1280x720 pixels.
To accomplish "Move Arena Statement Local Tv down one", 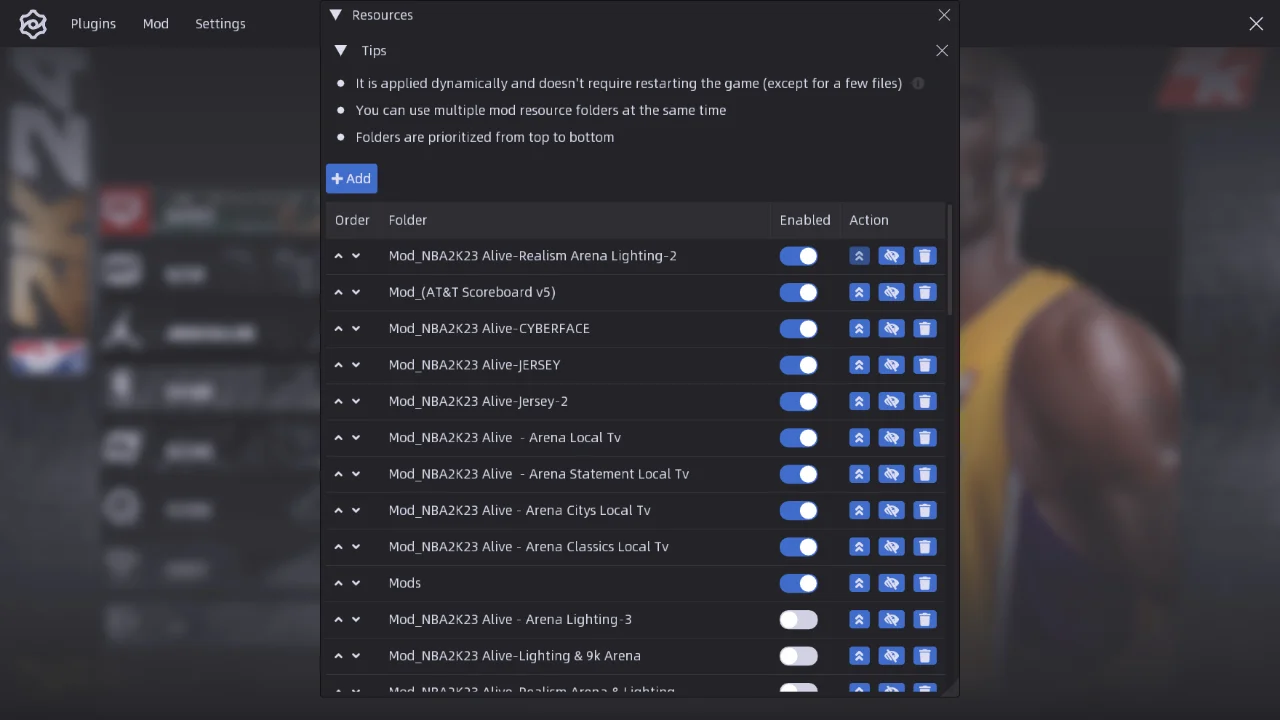I will [x=356, y=474].
